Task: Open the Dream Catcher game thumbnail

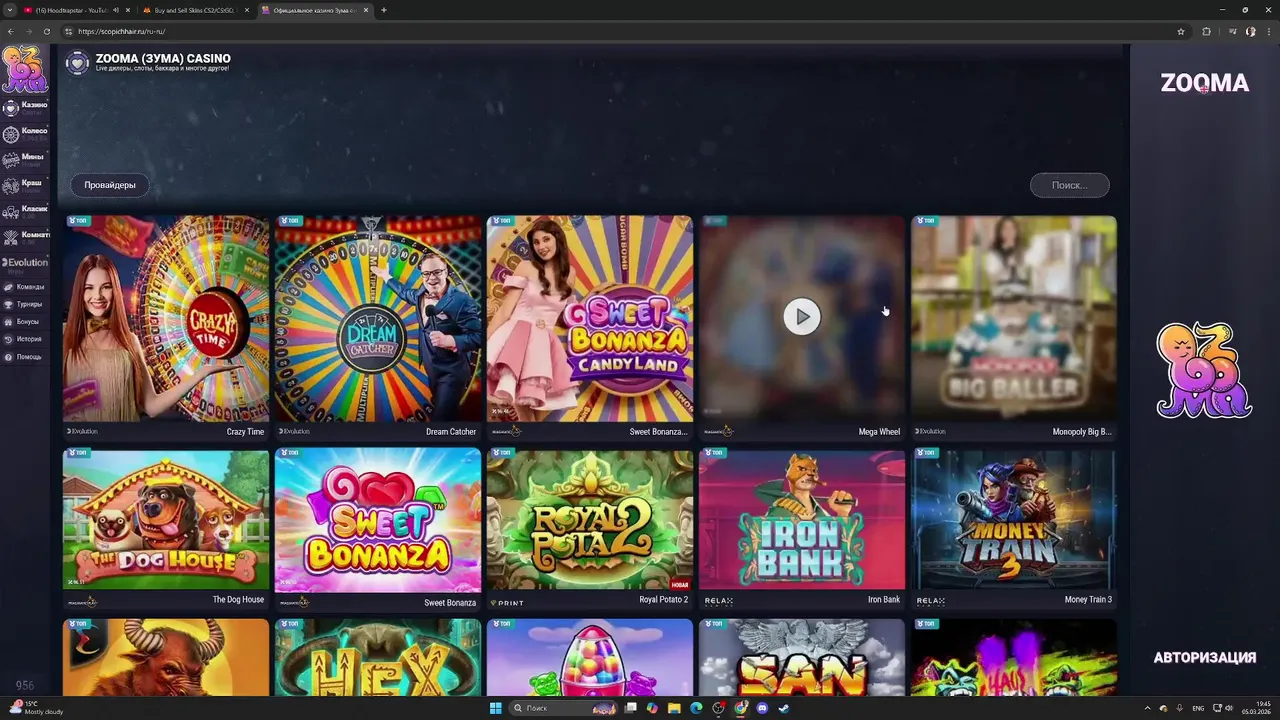Action: click(x=378, y=319)
